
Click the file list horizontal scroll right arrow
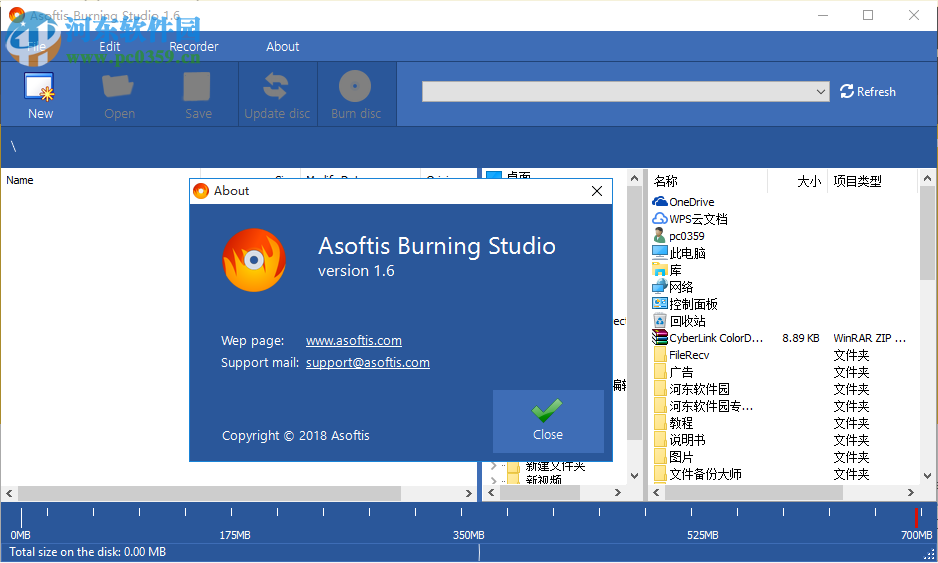pos(910,492)
